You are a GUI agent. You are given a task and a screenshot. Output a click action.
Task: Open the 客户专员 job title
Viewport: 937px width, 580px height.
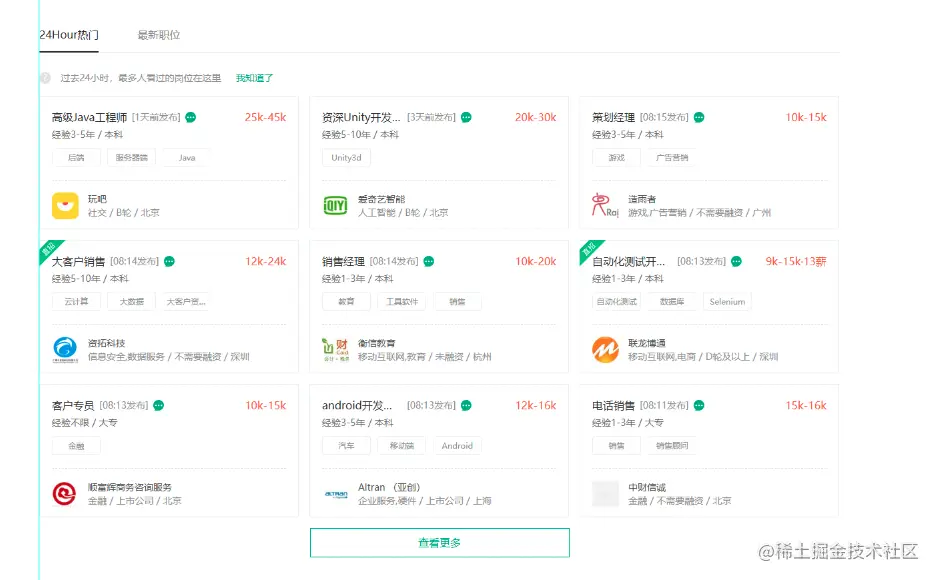[x=73, y=405]
